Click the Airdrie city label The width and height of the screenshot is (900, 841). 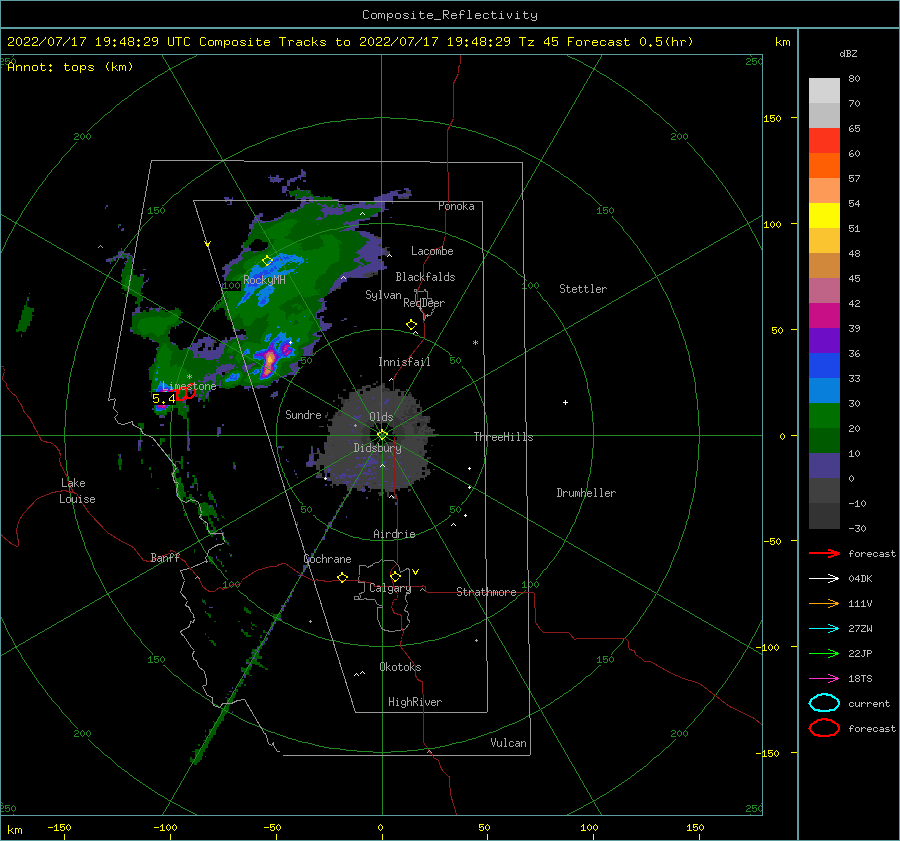394,534
